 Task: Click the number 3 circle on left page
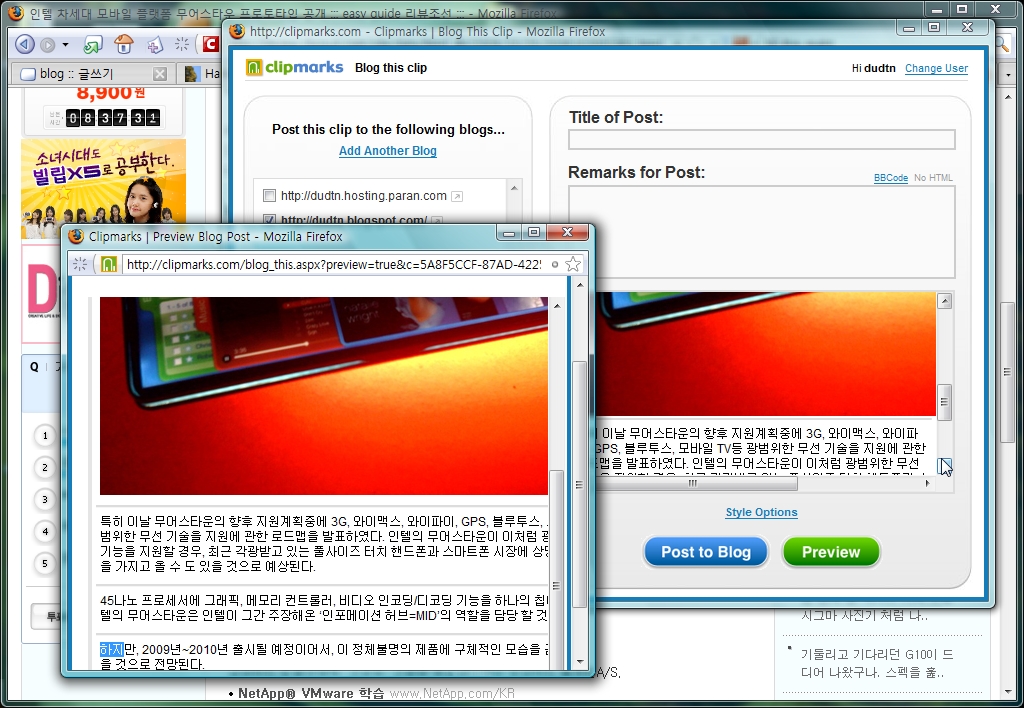click(45, 500)
